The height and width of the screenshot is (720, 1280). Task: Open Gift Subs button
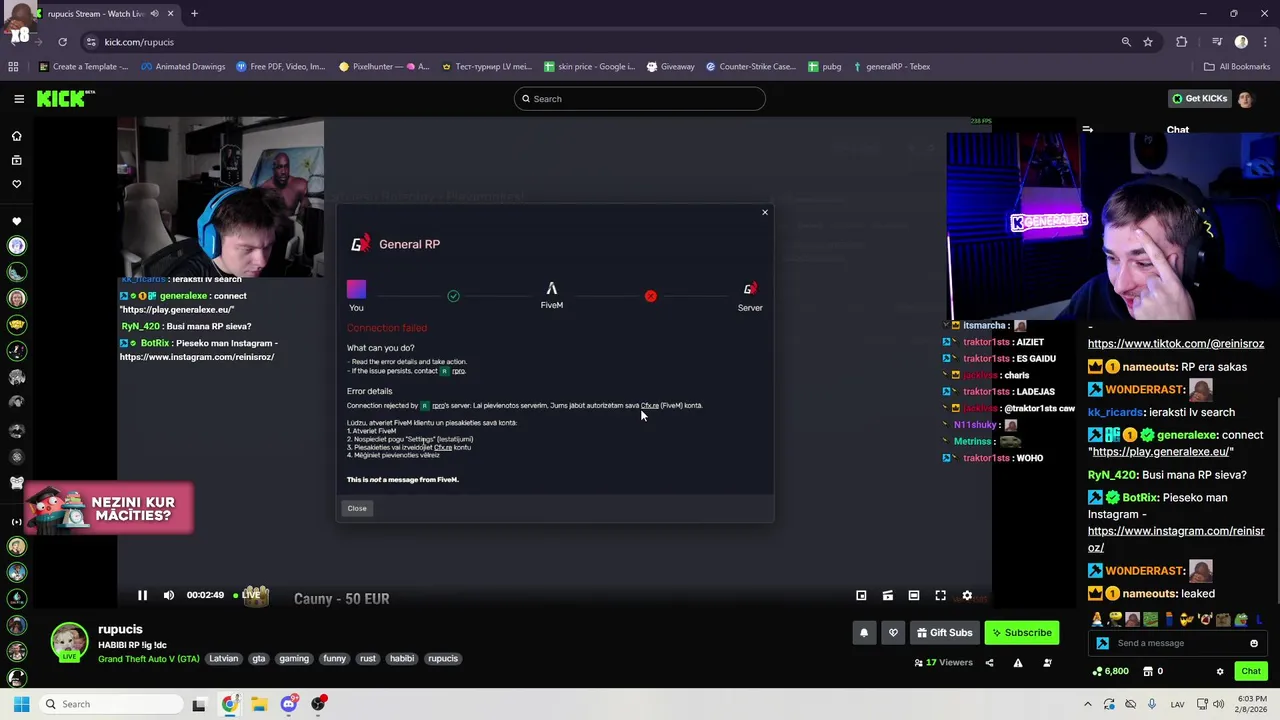[944, 632]
